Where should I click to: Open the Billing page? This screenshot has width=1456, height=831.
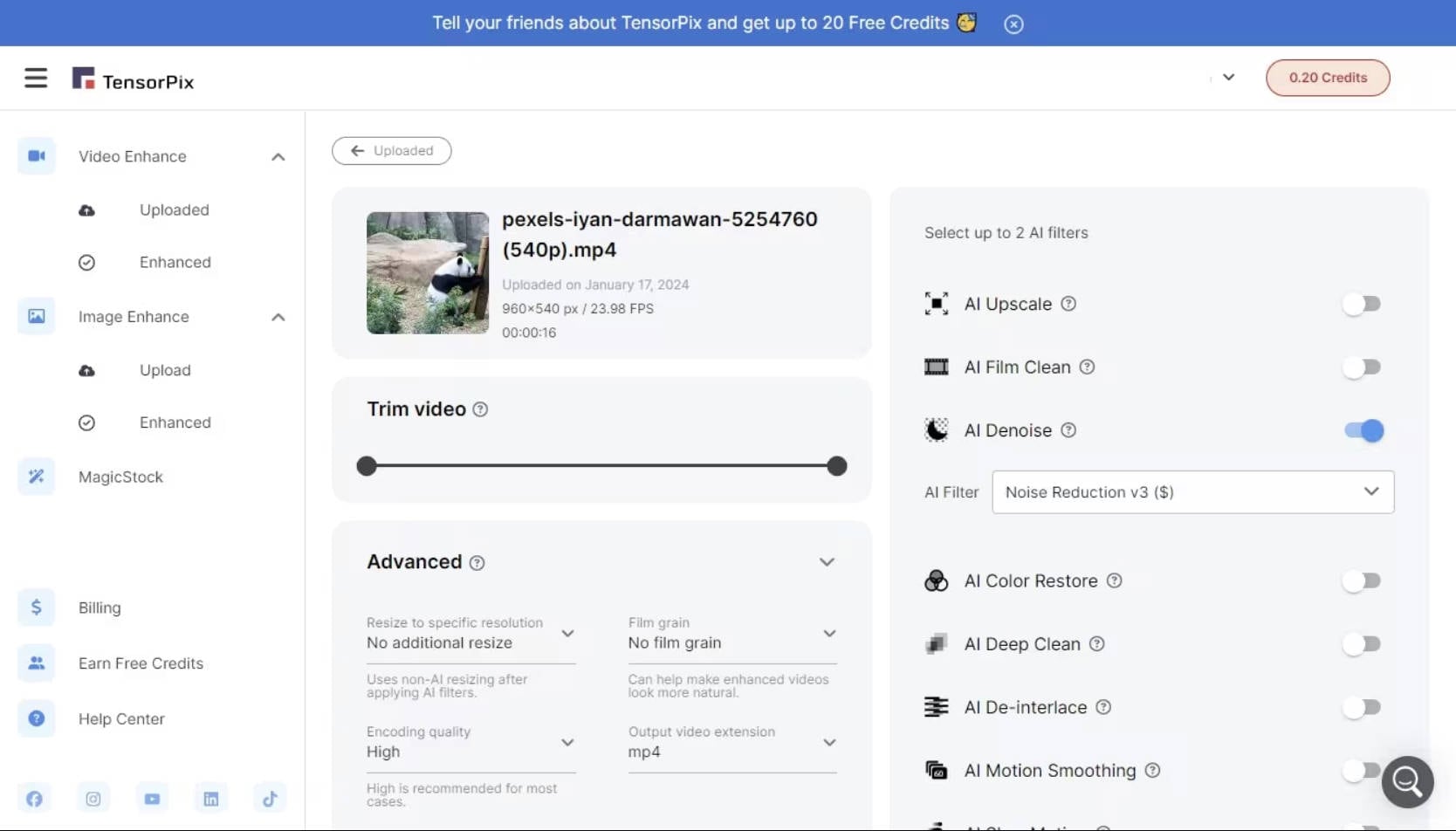point(100,608)
